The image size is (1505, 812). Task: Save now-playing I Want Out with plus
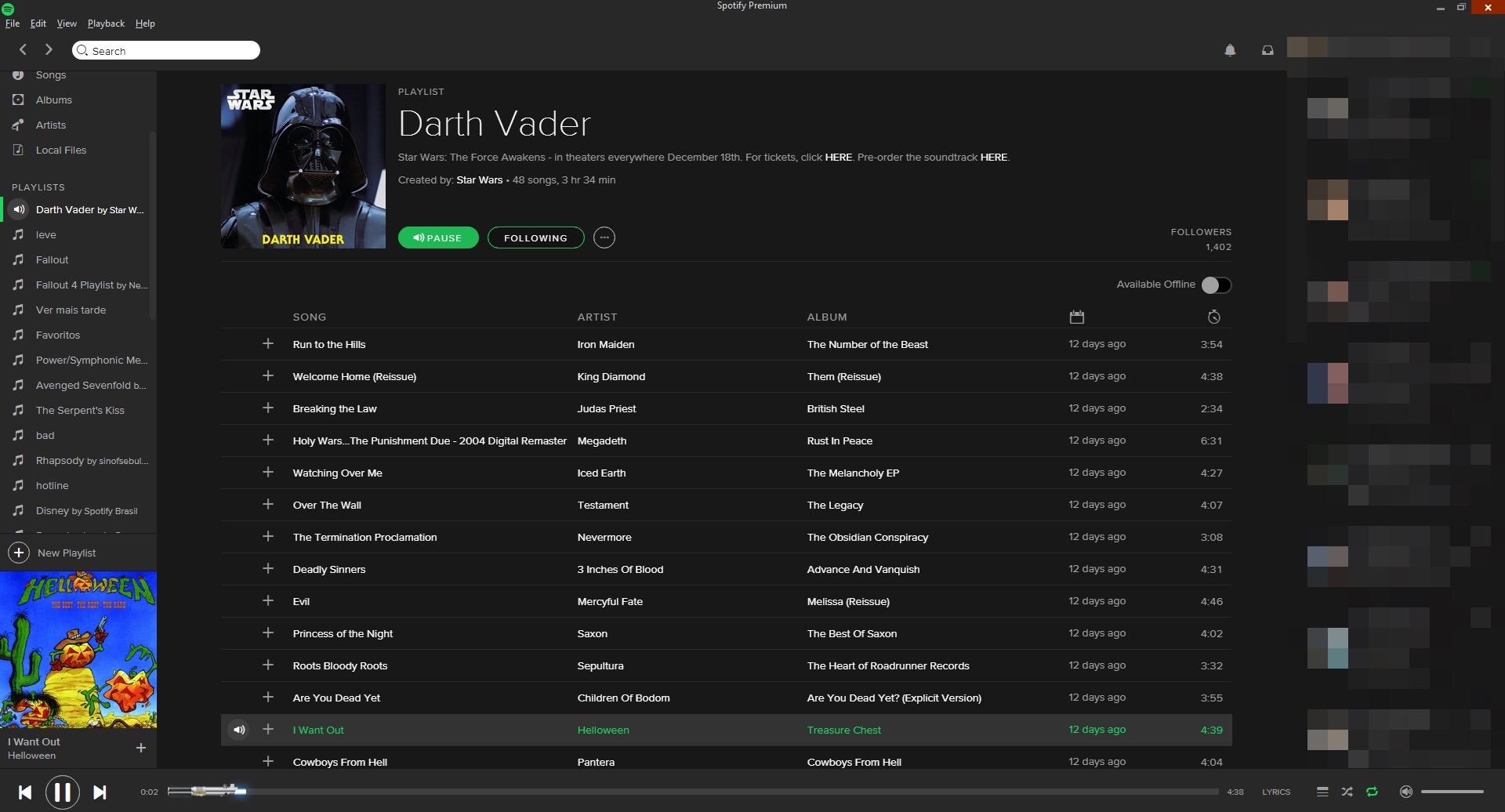click(x=141, y=748)
